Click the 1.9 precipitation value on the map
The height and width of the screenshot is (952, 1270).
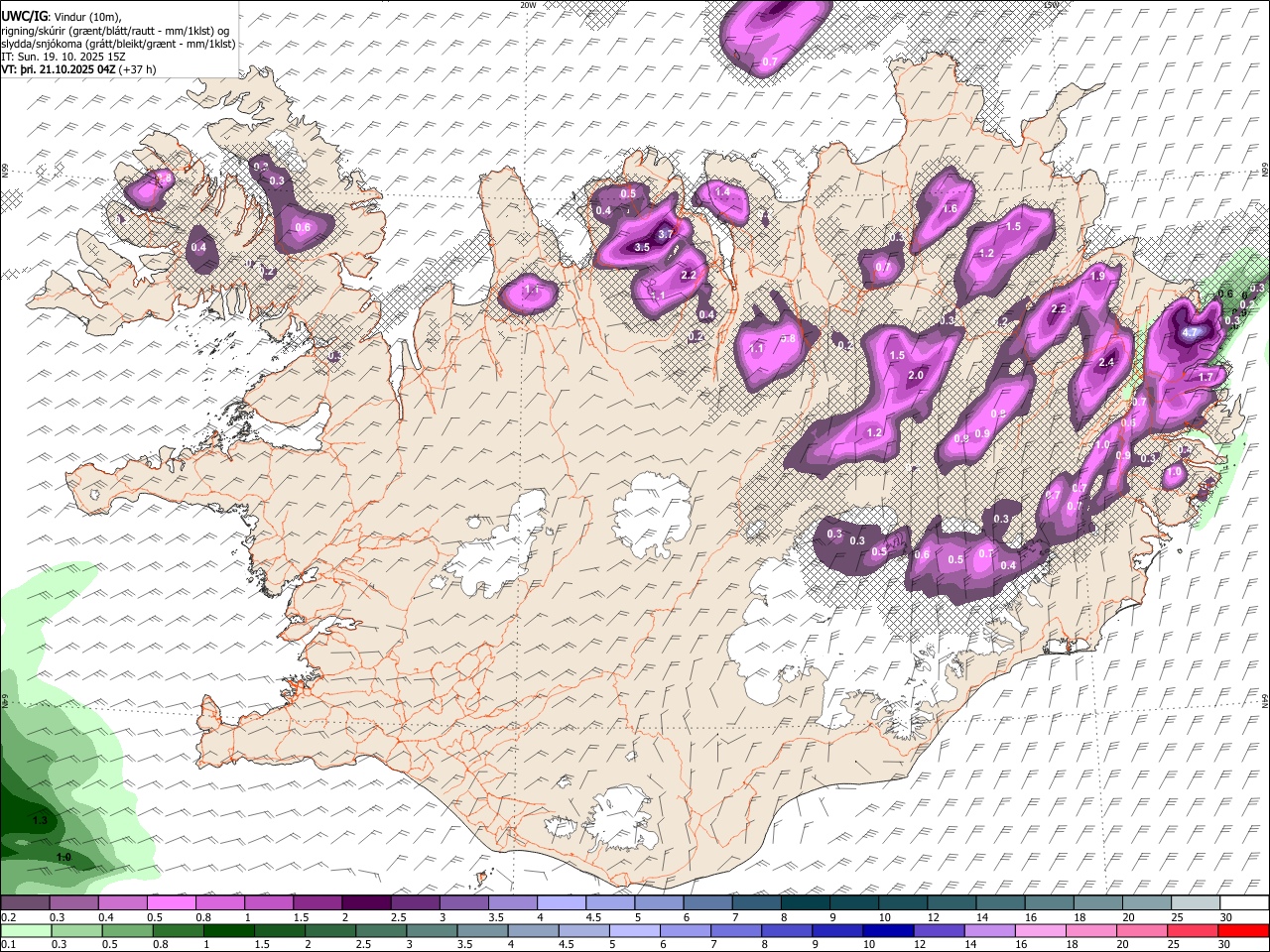(1097, 277)
